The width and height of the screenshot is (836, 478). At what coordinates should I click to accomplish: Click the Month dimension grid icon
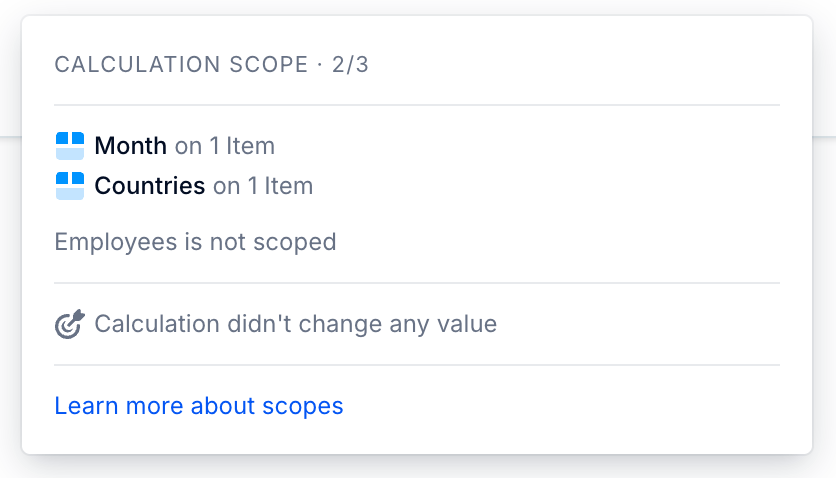point(70,146)
